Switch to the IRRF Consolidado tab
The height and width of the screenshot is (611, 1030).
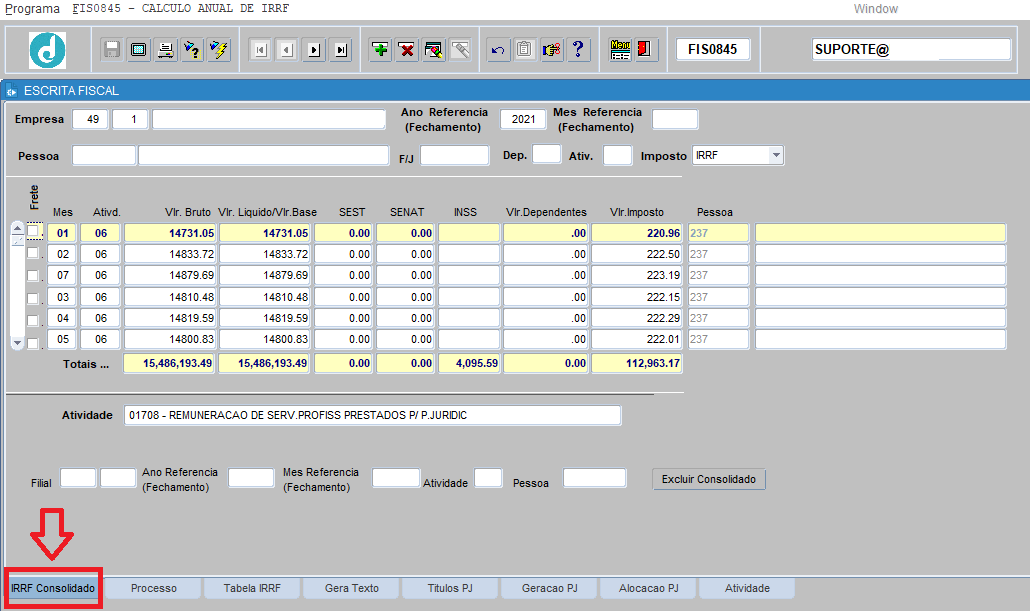click(x=53, y=588)
